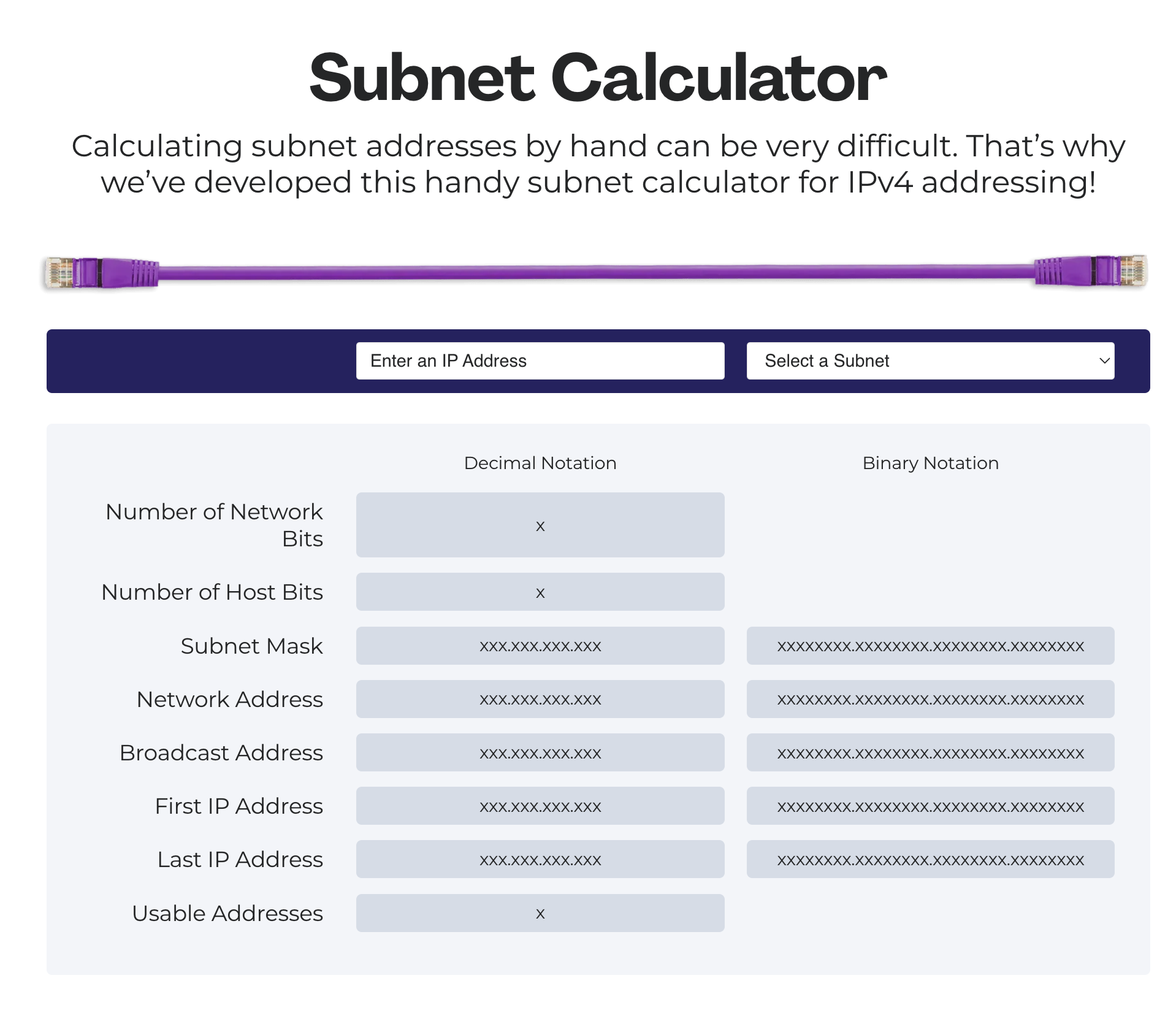Click the Network Address binary notation box

tap(930, 698)
